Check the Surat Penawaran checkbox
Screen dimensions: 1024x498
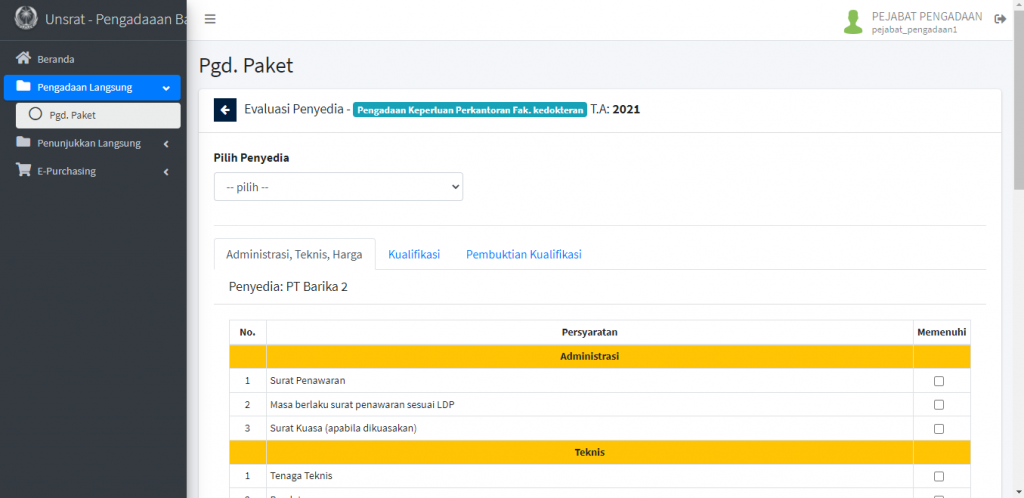(938, 381)
